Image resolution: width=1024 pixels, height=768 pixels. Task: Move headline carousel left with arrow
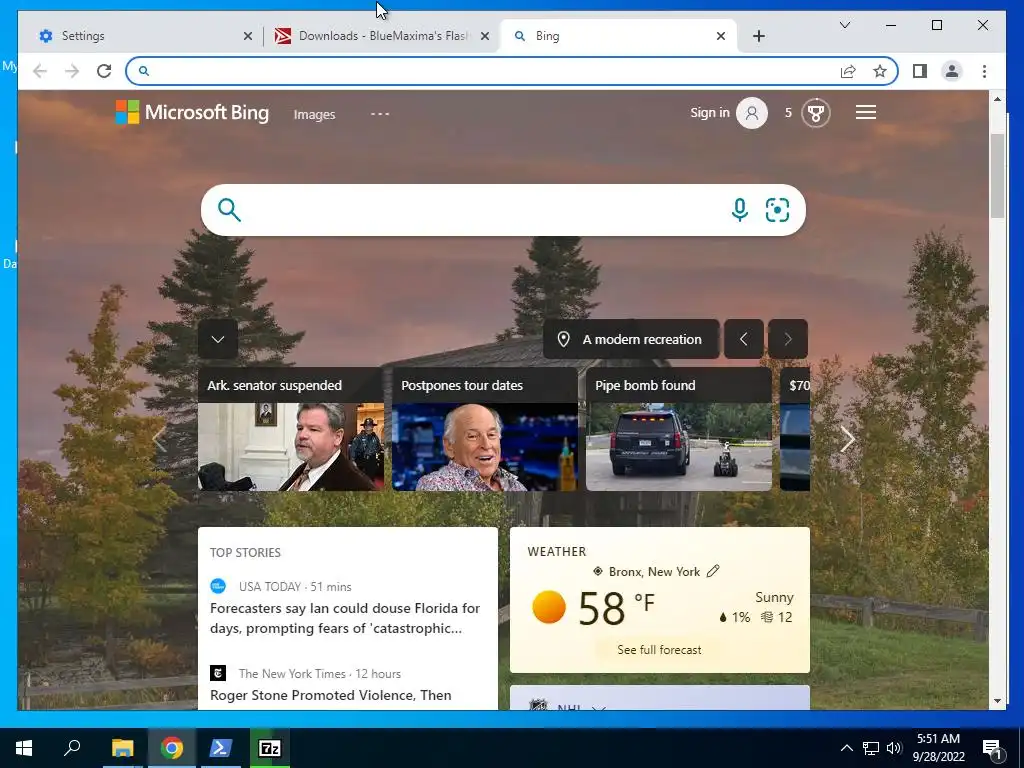click(x=159, y=440)
